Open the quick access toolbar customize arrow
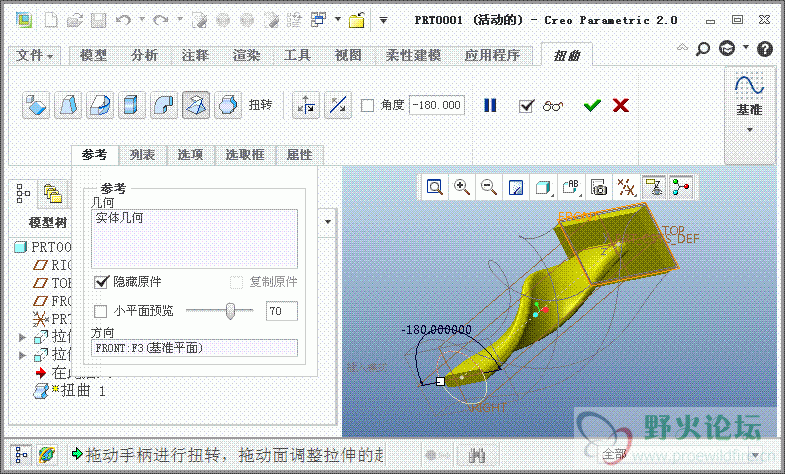785x474 pixels. coord(383,21)
